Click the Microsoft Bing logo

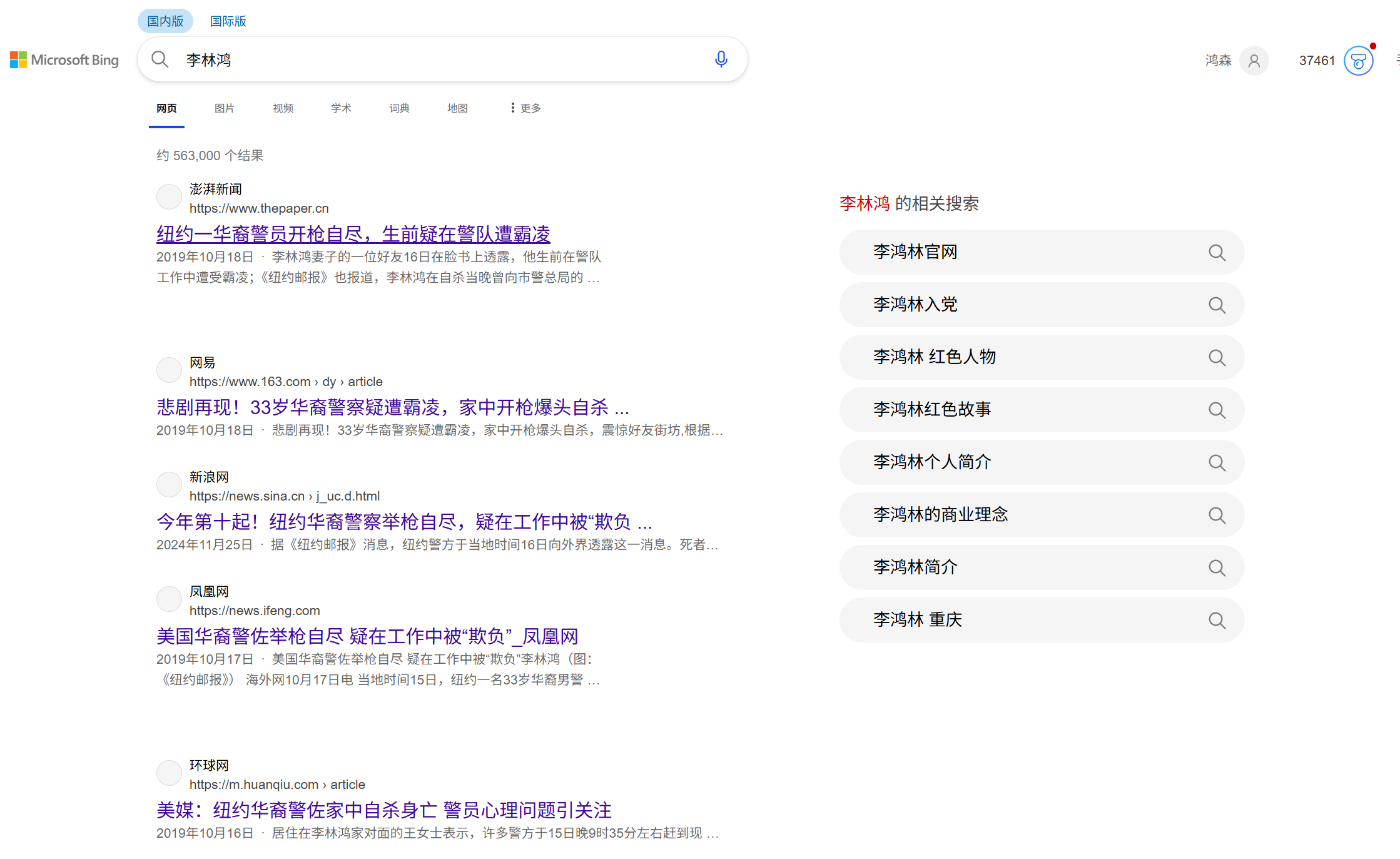coord(64,60)
